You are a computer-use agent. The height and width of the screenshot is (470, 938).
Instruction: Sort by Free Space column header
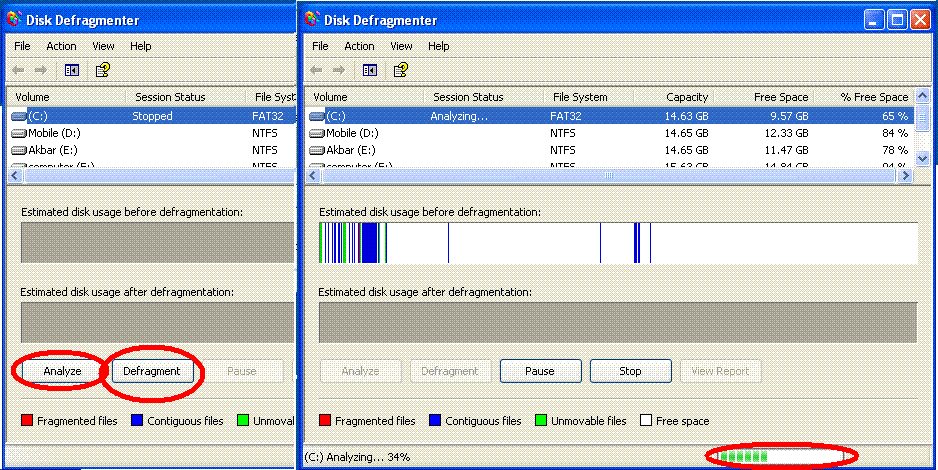(x=764, y=97)
